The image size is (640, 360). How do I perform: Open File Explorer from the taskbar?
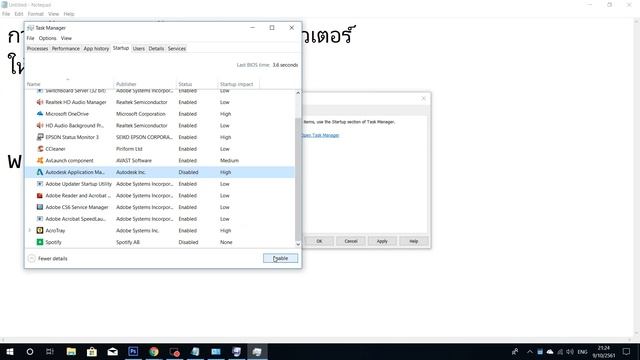tap(71, 351)
